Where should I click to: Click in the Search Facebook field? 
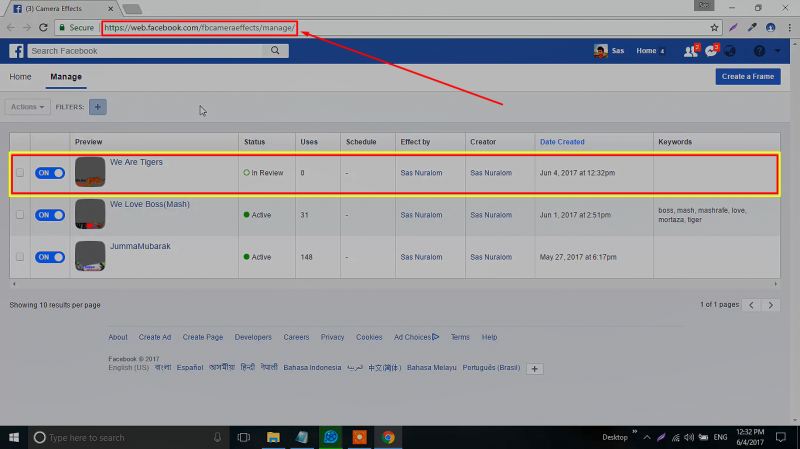pyautogui.click(x=145, y=51)
